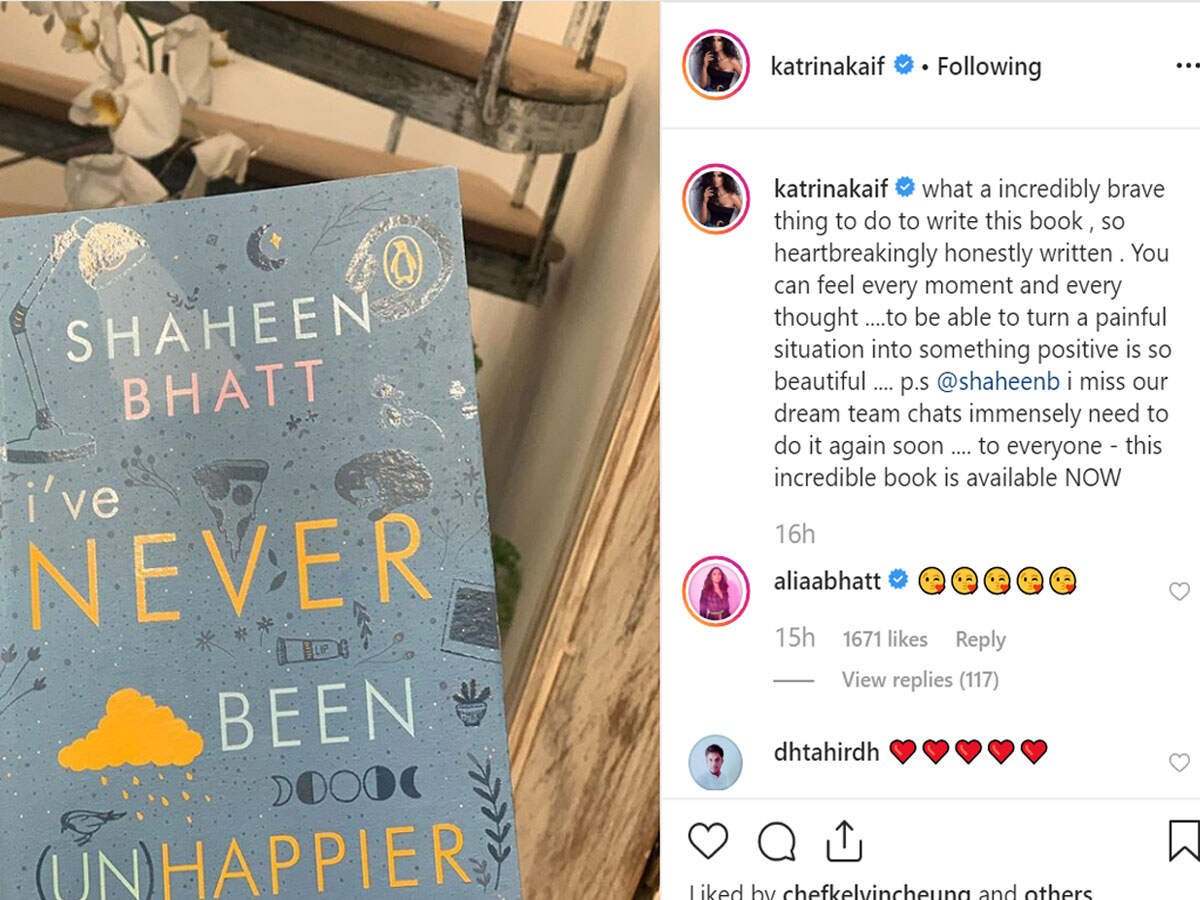Open dhtahirdh's profile avatar
Screen dimensions: 1200x900
(715, 762)
